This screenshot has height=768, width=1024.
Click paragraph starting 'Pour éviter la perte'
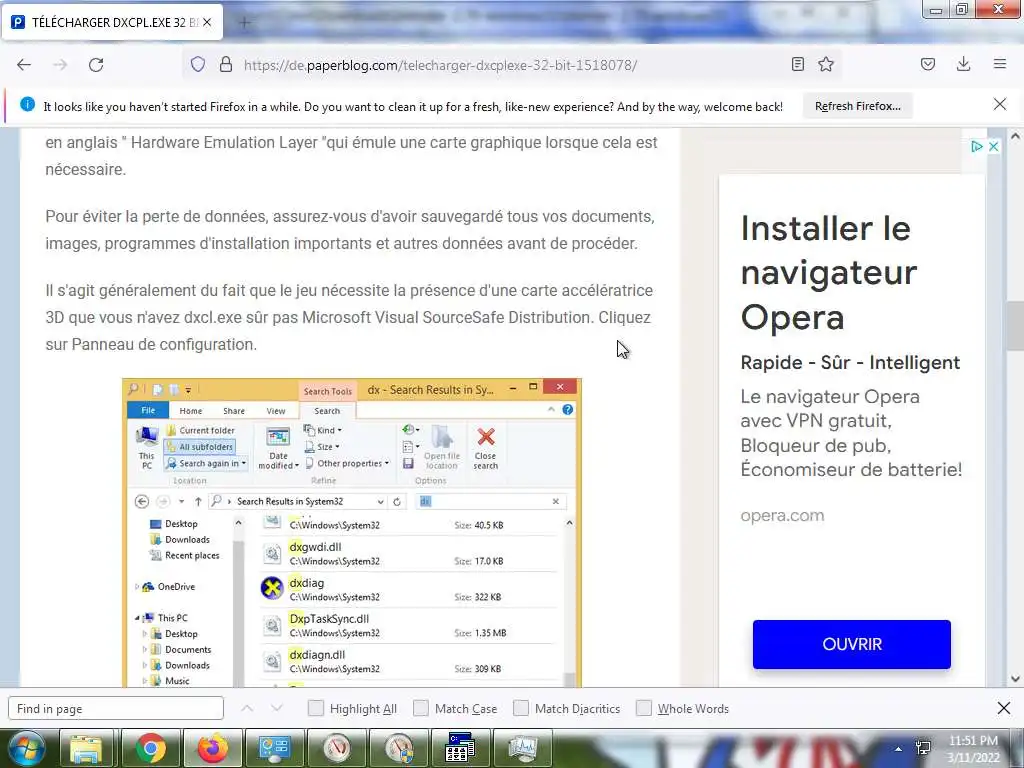click(350, 230)
